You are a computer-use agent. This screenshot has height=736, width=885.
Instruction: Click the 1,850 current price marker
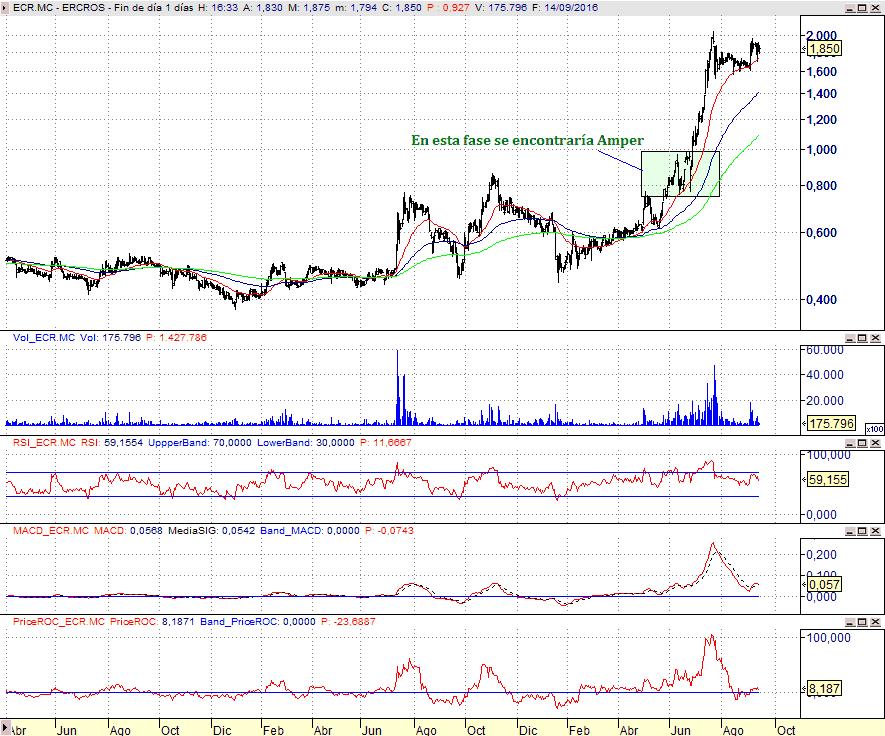(x=824, y=48)
